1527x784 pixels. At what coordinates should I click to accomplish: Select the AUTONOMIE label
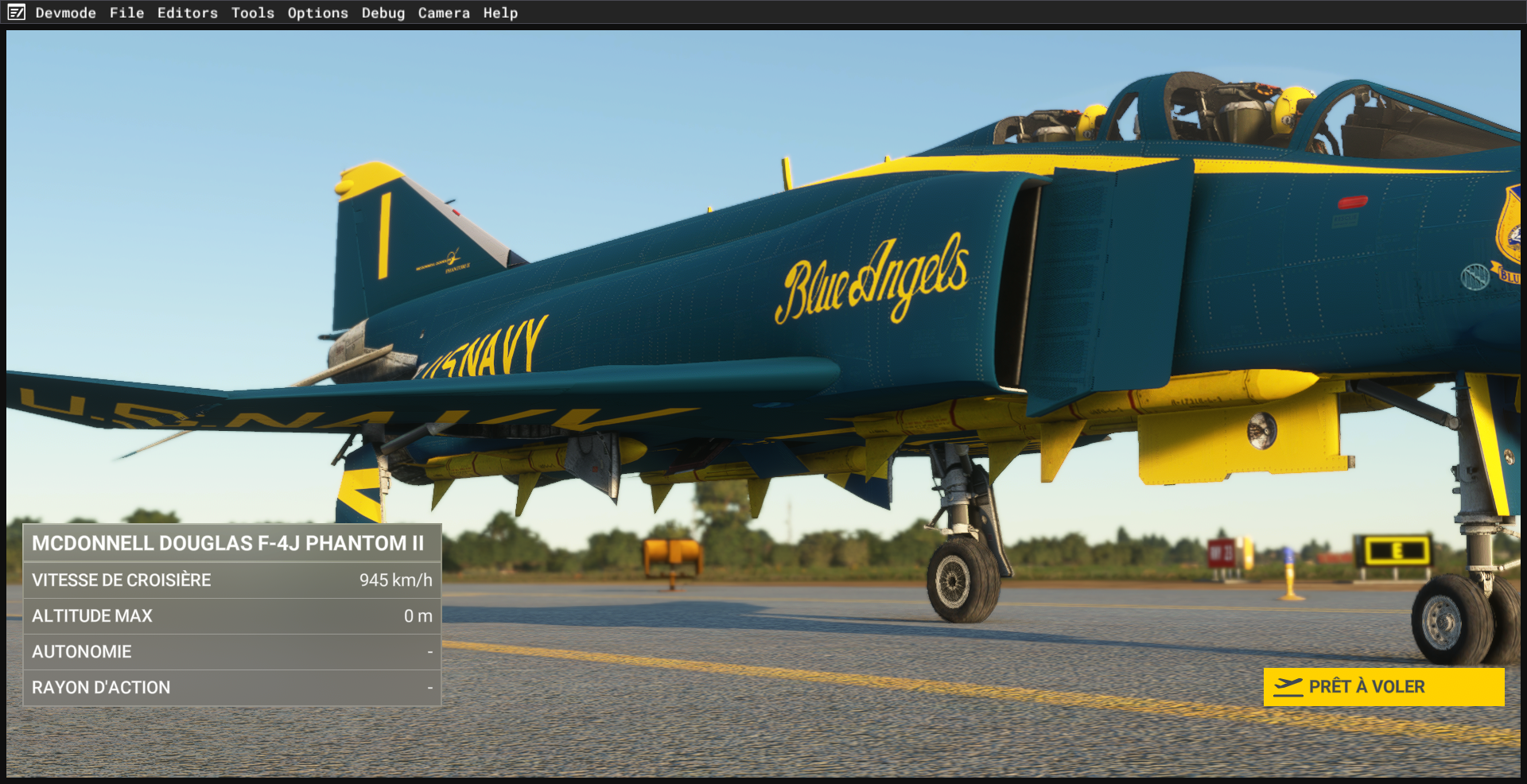click(82, 651)
